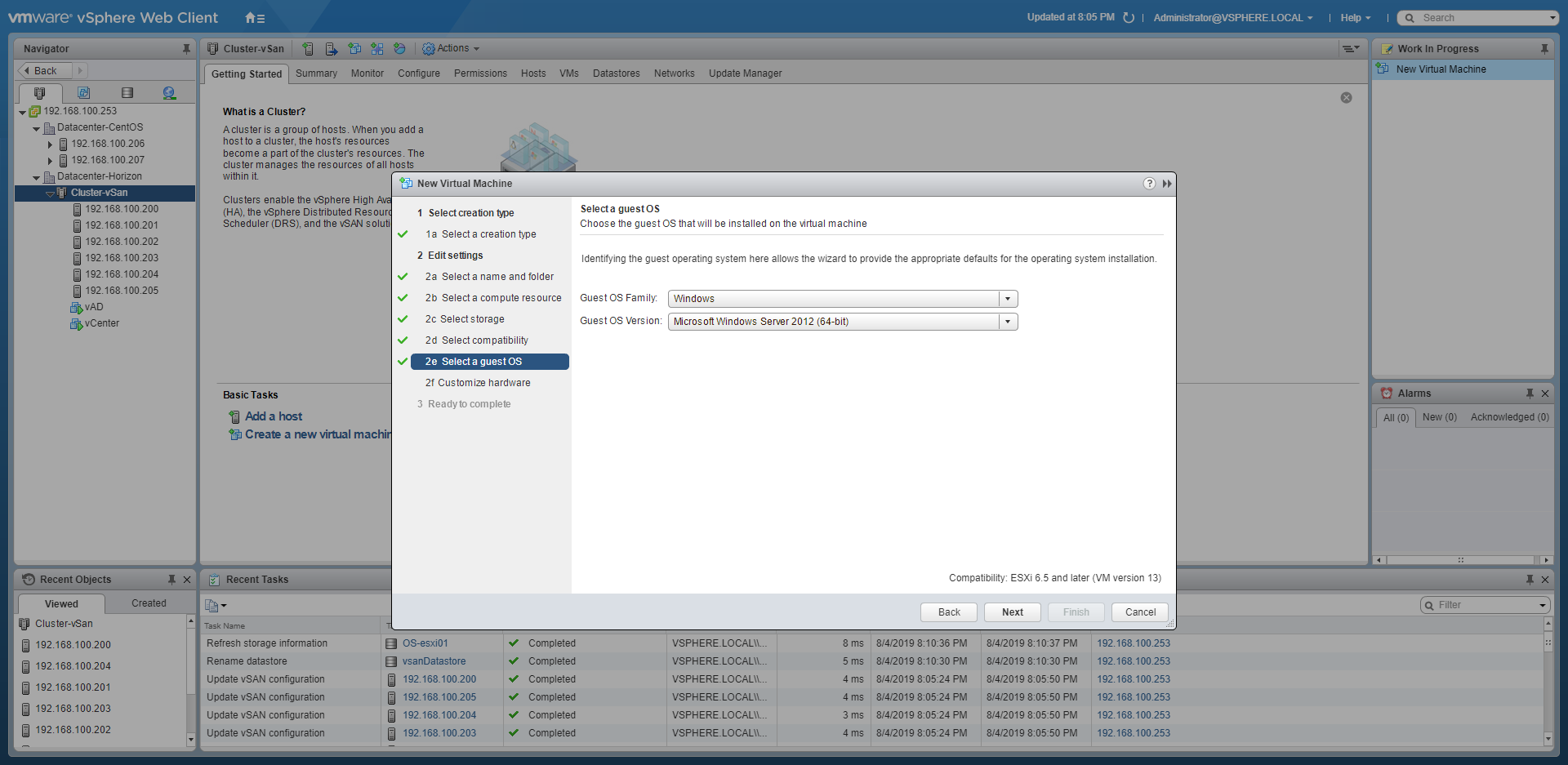The width and height of the screenshot is (1568, 765).
Task: Click the help question mark in wizard
Action: coord(1149,184)
